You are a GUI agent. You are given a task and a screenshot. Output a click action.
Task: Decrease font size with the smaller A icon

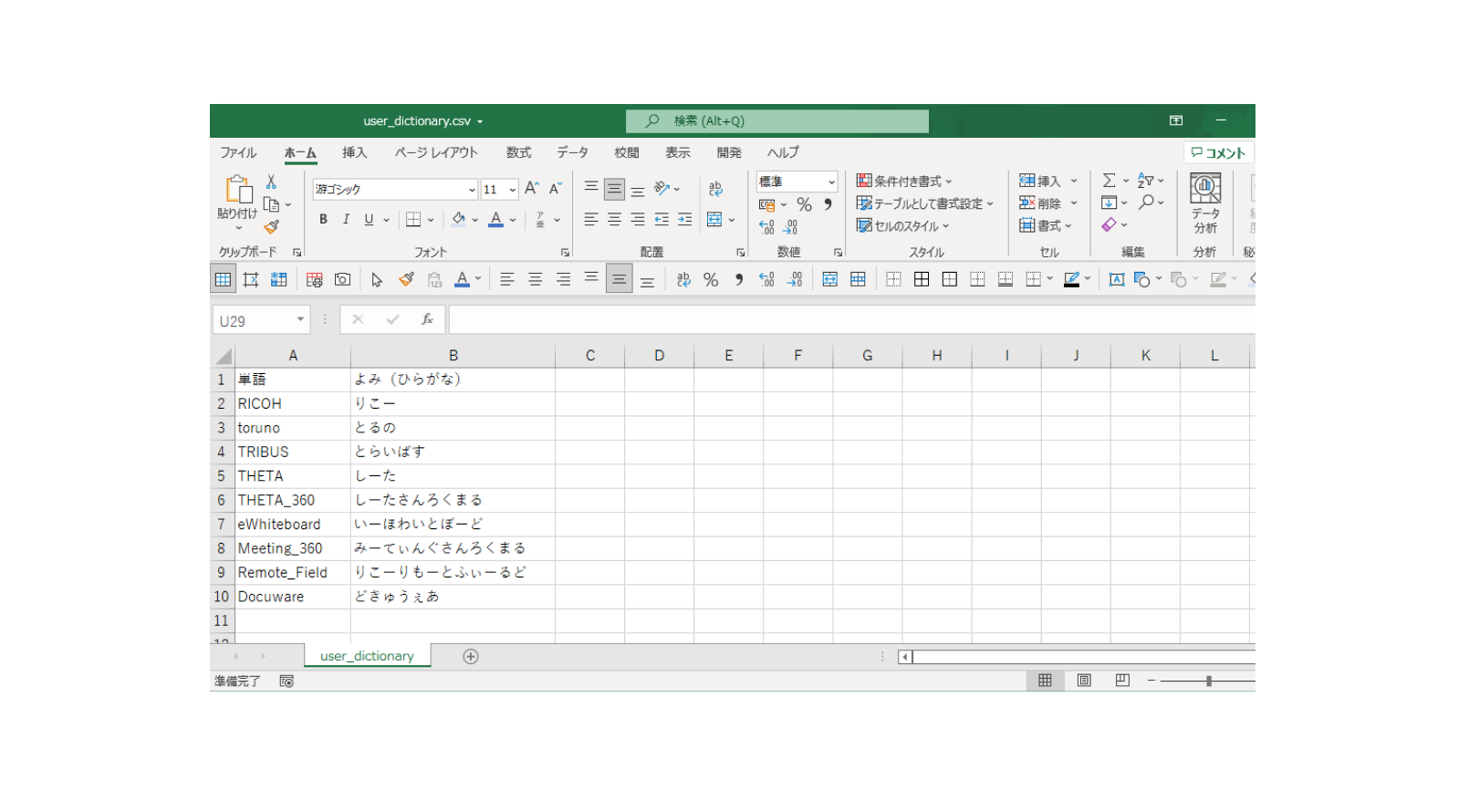tap(555, 188)
